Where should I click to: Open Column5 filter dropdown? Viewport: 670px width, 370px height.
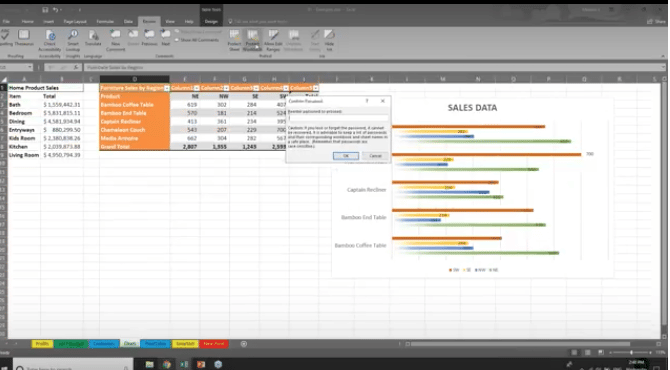tap(315, 88)
